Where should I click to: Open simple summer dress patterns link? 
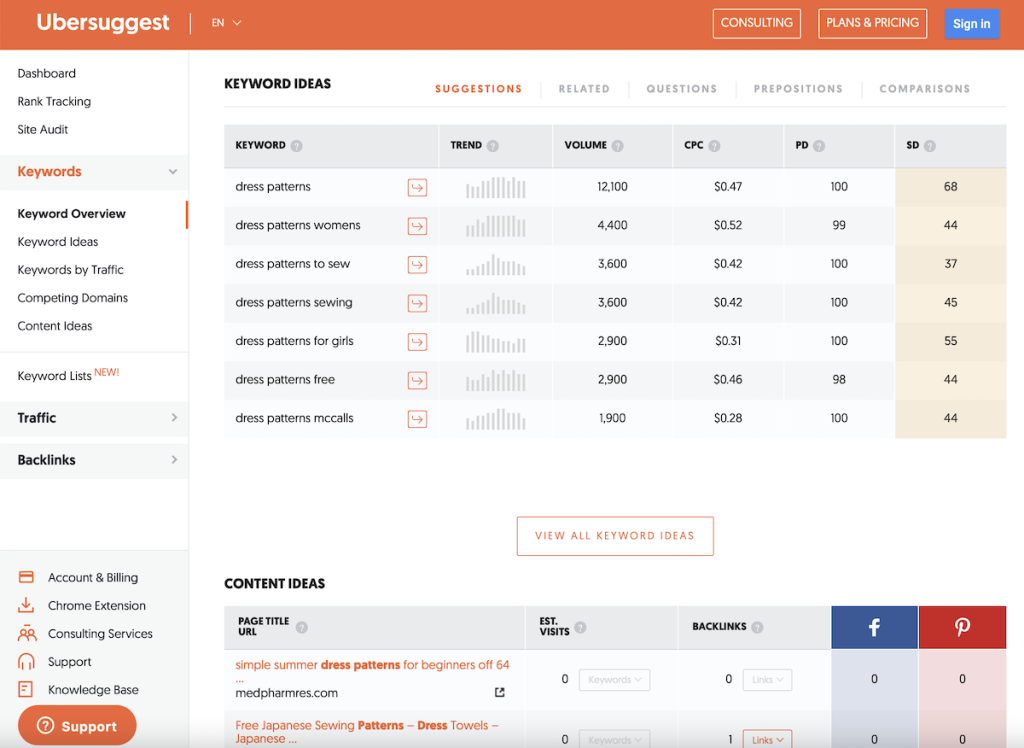click(372, 665)
